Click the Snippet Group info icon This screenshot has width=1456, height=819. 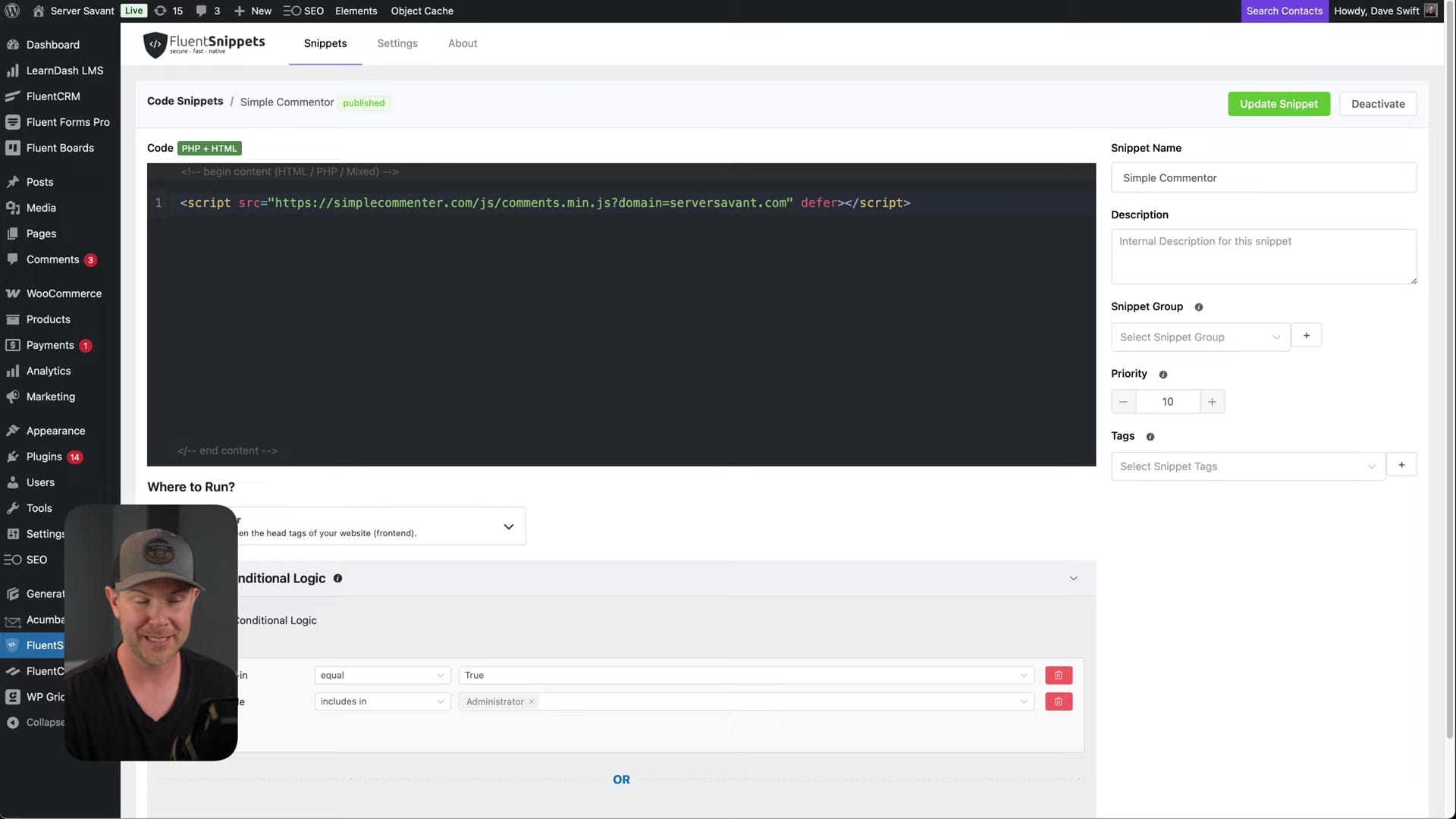(x=1198, y=307)
